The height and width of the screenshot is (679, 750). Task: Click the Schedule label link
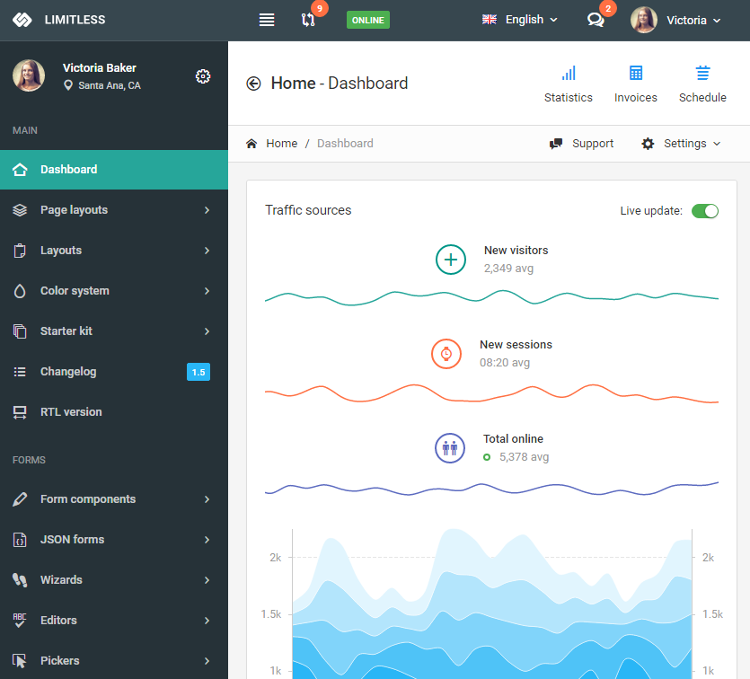[x=703, y=98]
